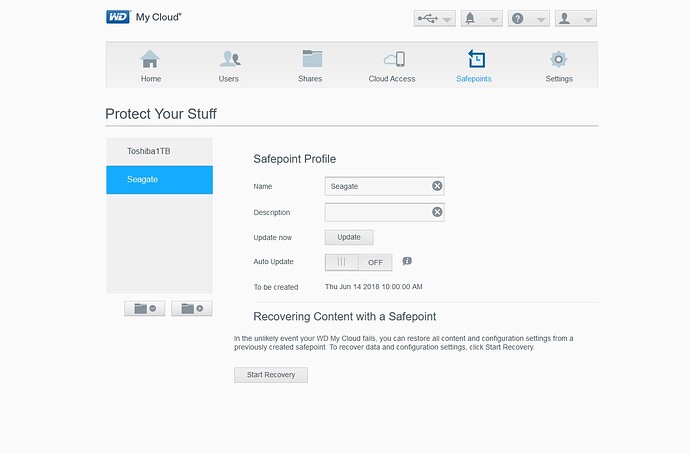Clear the Name field with X icon

click(x=437, y=186)
